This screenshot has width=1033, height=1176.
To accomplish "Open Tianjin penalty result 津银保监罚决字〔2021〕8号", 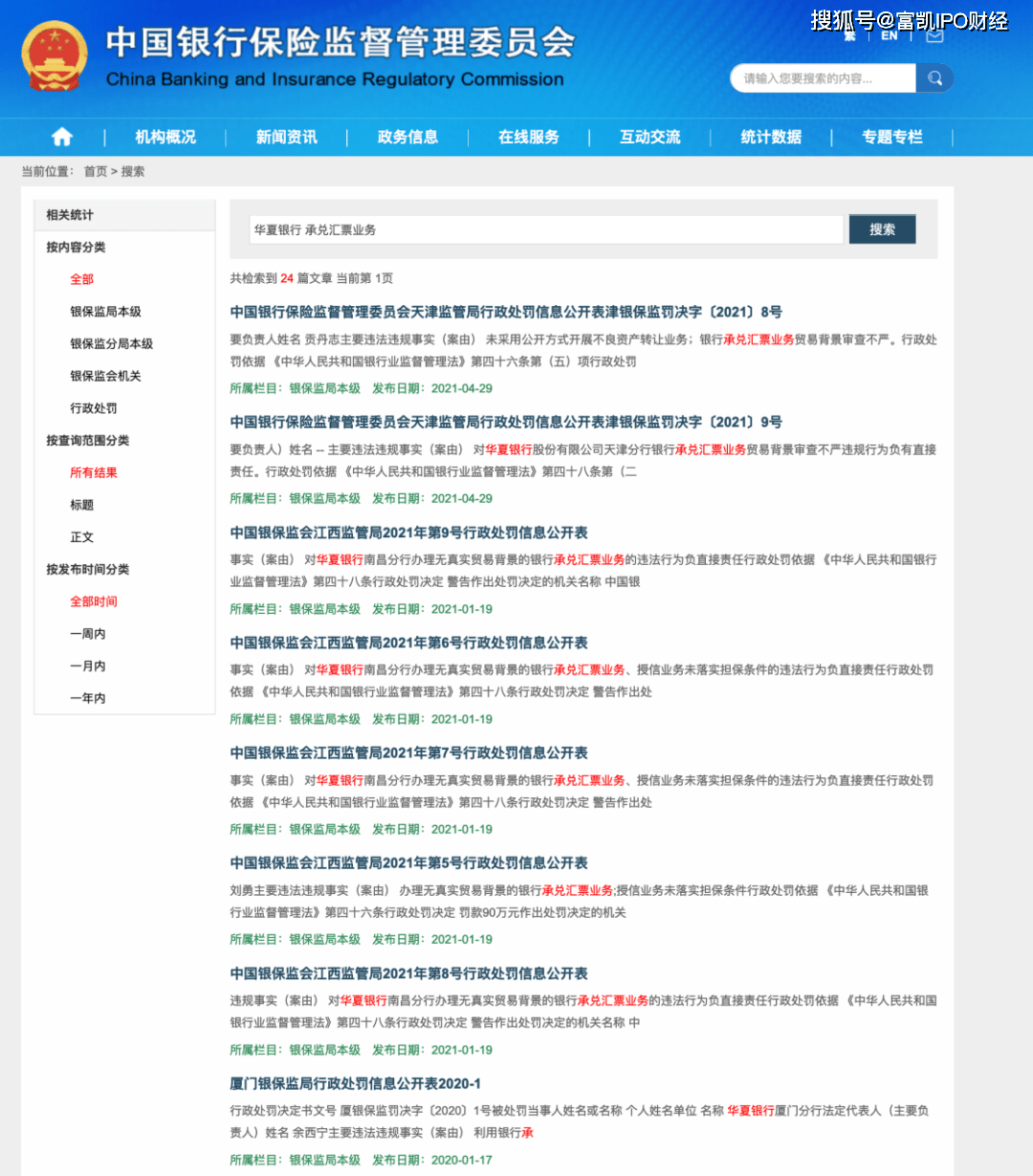I will 506,312.
